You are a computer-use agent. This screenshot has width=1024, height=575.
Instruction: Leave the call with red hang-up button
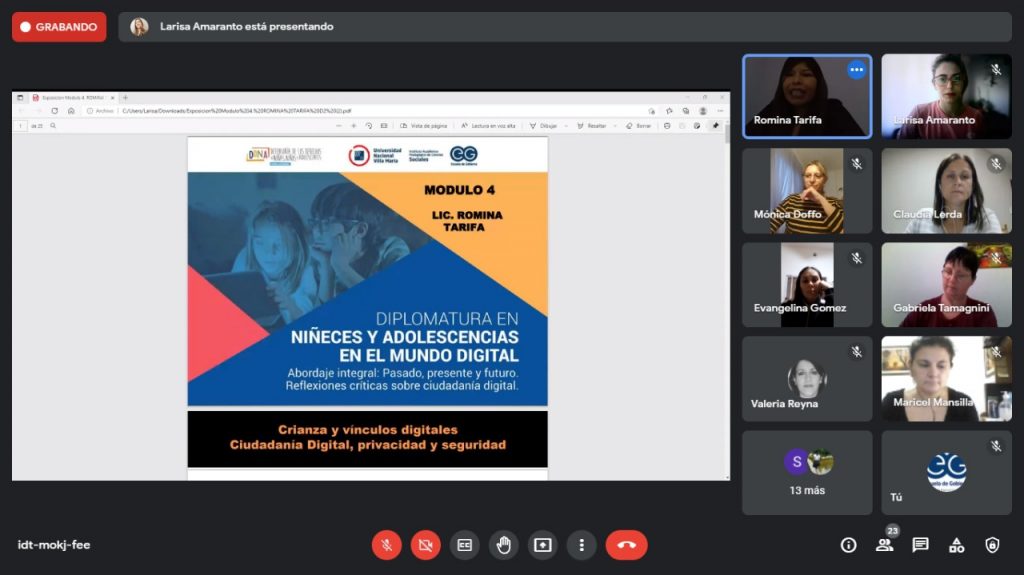click(626, 545)
